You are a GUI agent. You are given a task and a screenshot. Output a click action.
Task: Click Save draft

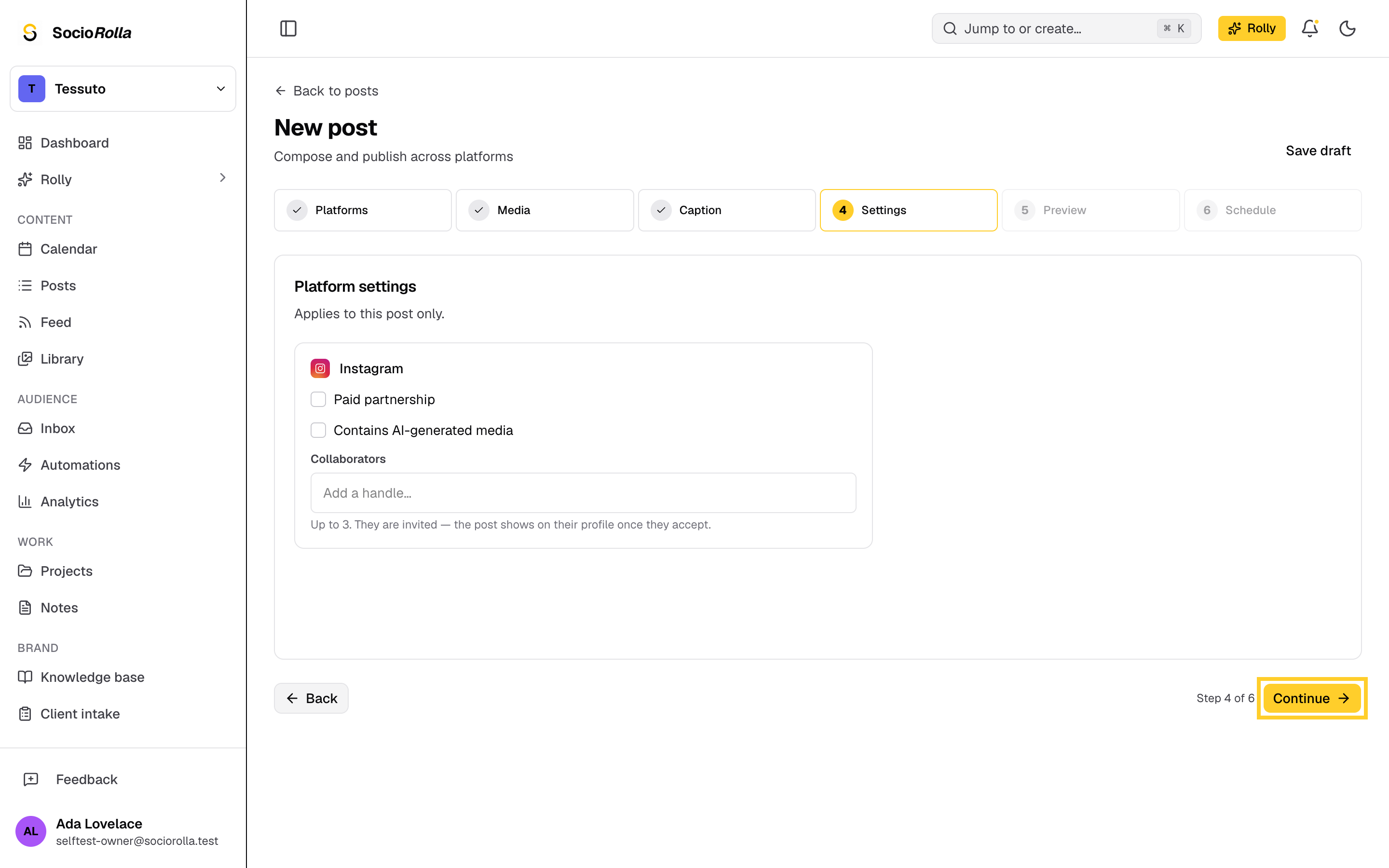(1318, 150)
